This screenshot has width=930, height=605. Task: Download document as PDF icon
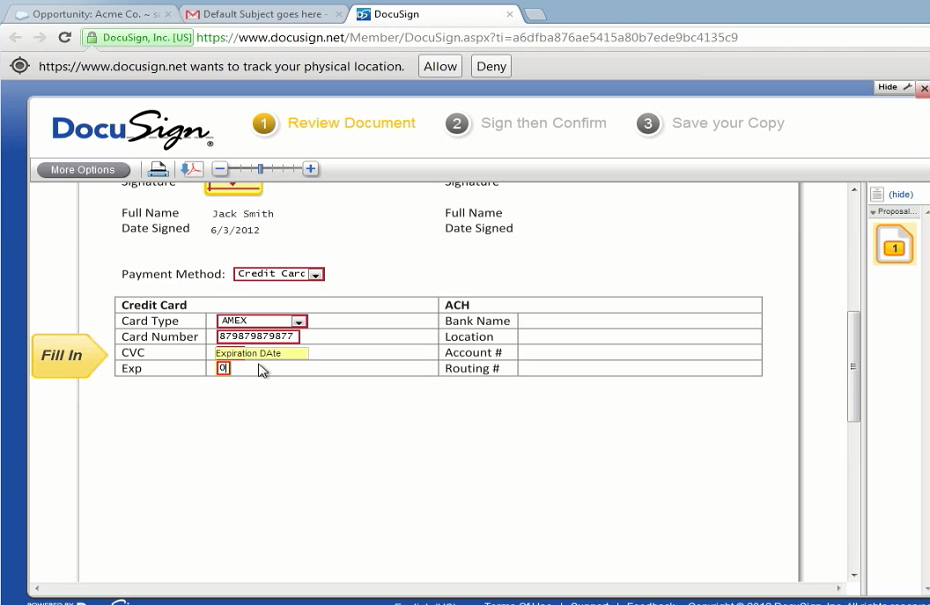pos(192,170)
